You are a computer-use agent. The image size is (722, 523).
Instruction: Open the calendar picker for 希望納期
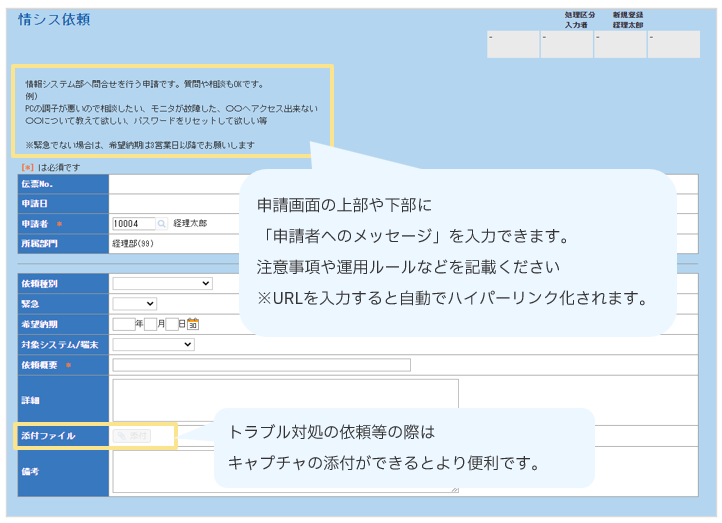click(193, 324)
